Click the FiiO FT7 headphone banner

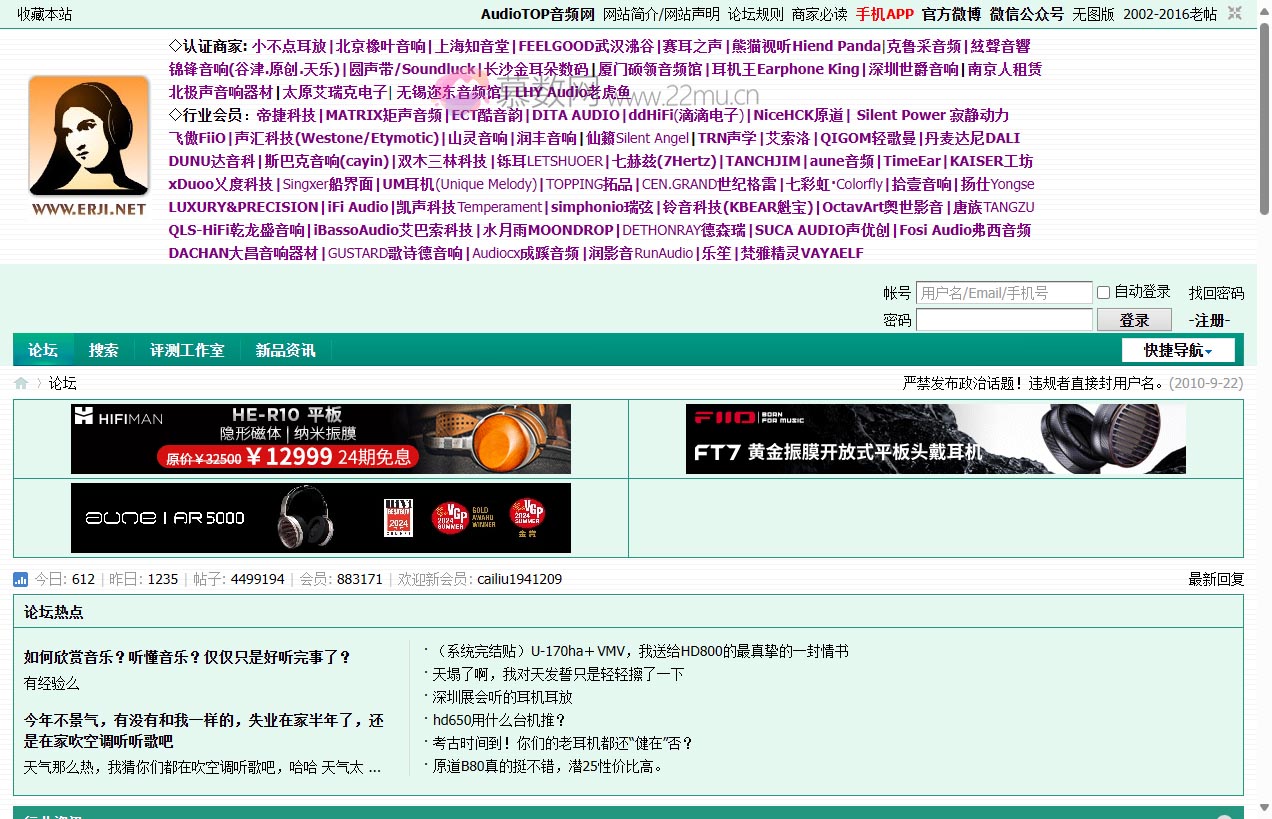point(935,438)
